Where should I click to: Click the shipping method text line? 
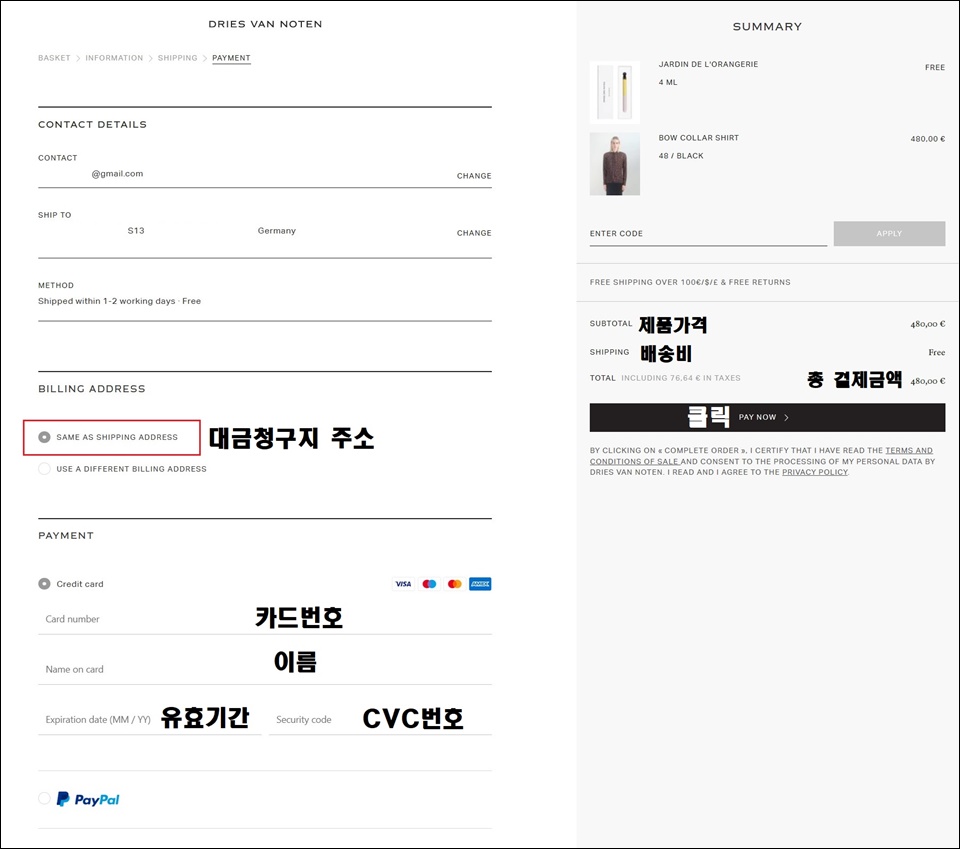coord(119,301)
